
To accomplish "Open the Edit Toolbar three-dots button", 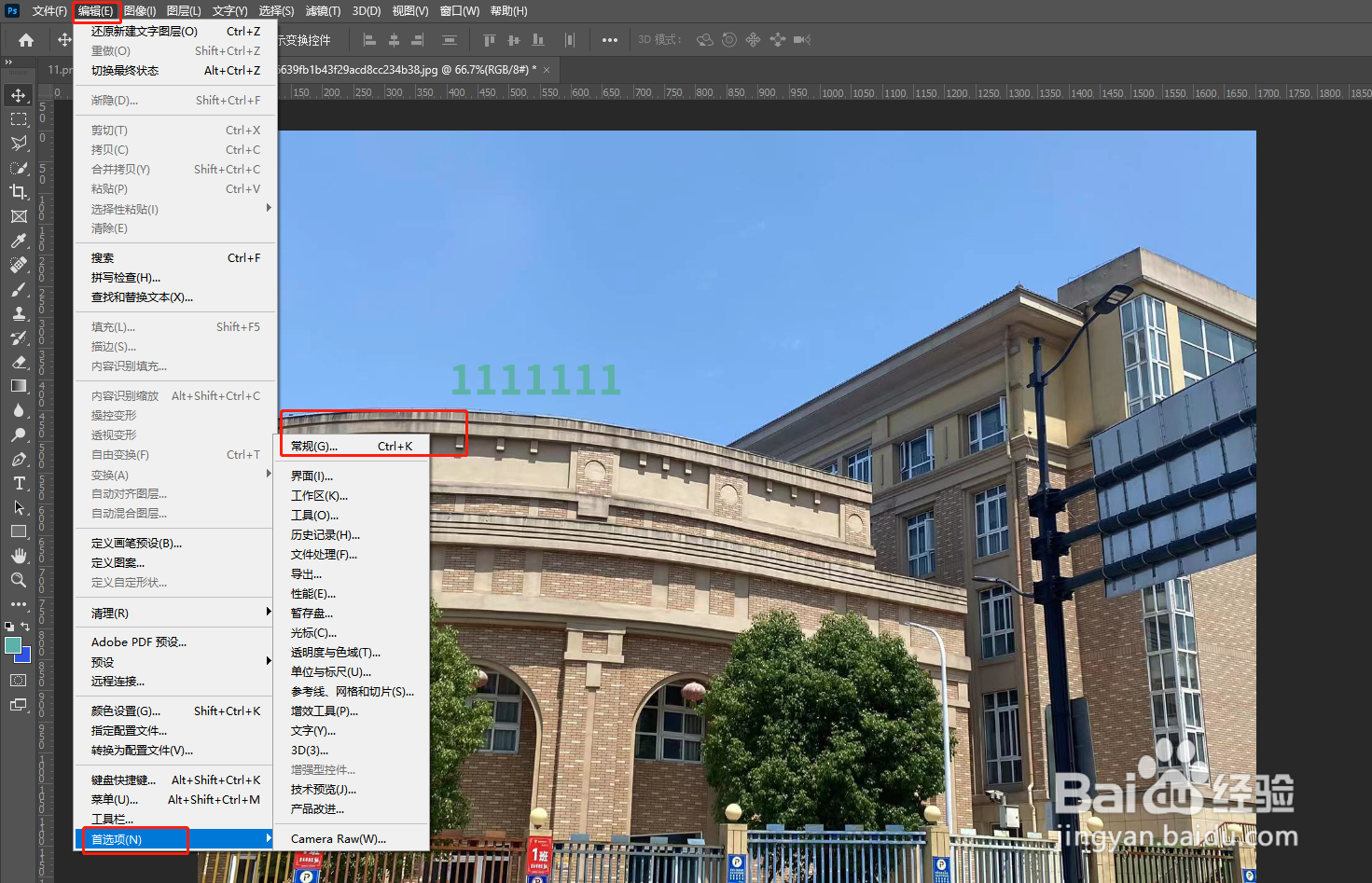I will tap(19, 604).
